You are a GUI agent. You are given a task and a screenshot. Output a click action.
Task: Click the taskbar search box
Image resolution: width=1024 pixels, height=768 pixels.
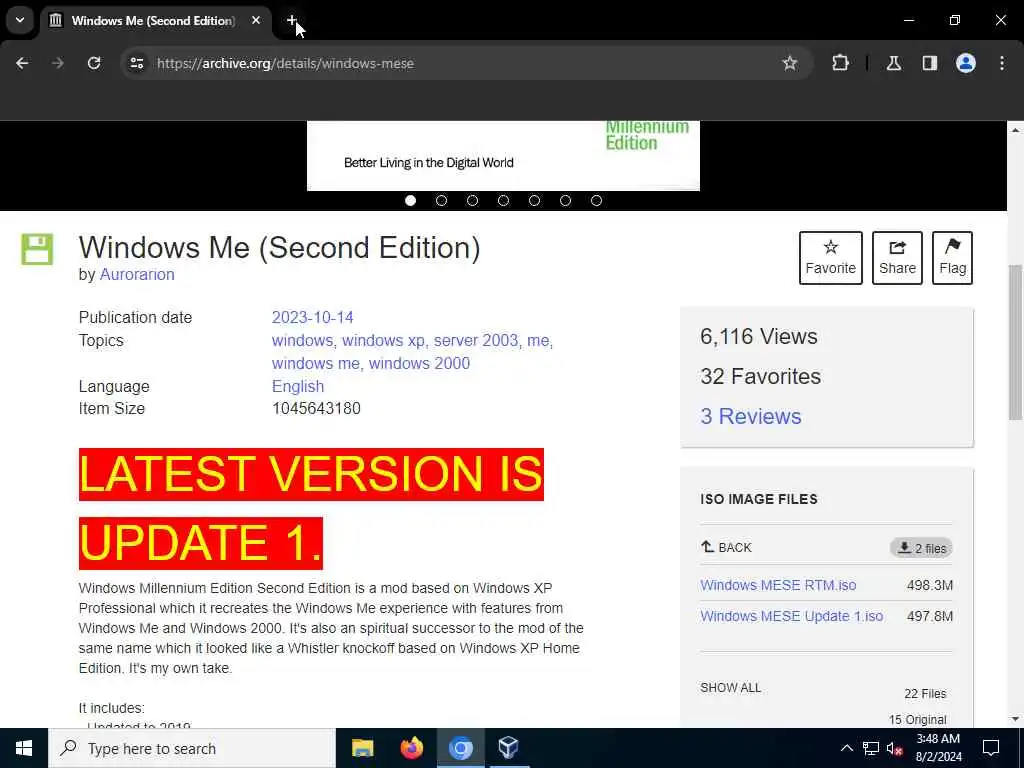click(192, 748)
